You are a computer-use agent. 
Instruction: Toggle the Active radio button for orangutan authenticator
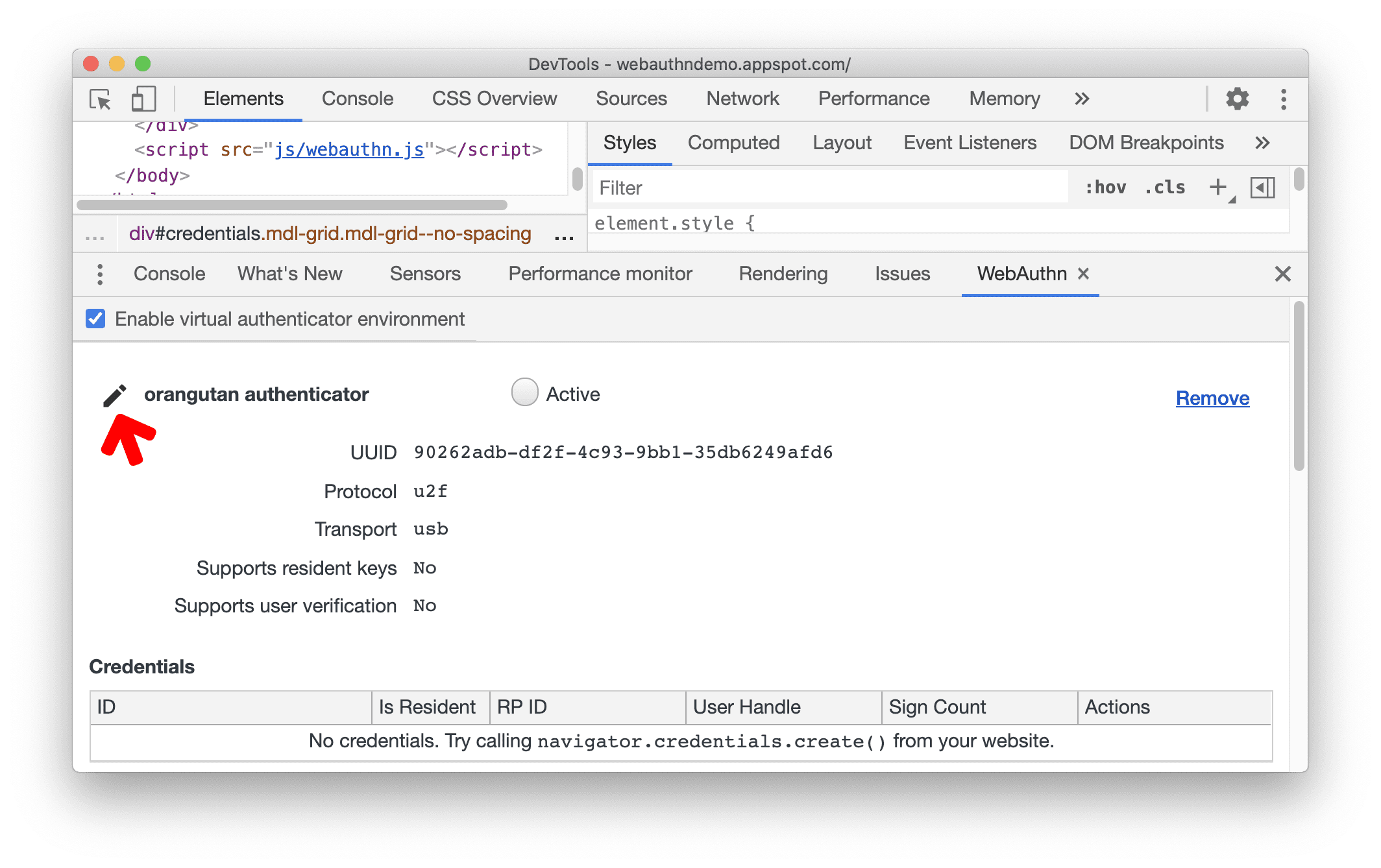tap(524, 392)
